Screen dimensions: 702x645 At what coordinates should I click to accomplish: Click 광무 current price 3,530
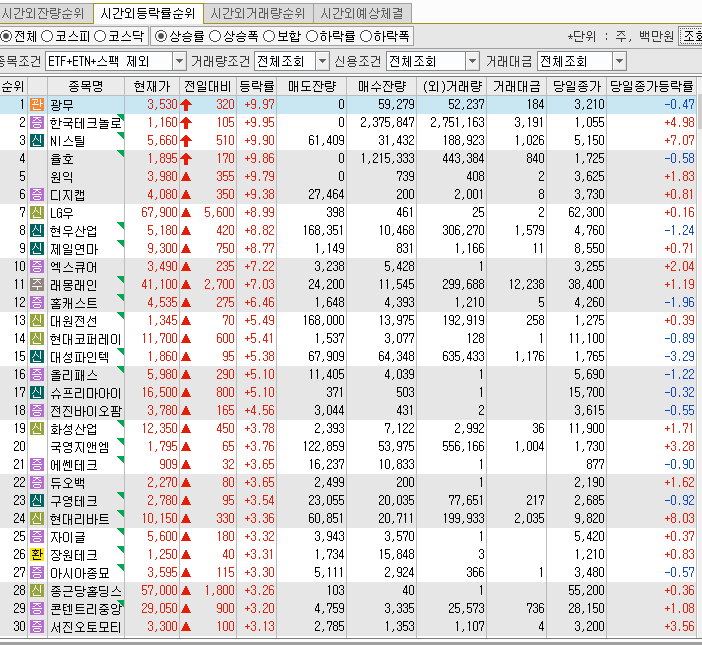pos(163,105)
